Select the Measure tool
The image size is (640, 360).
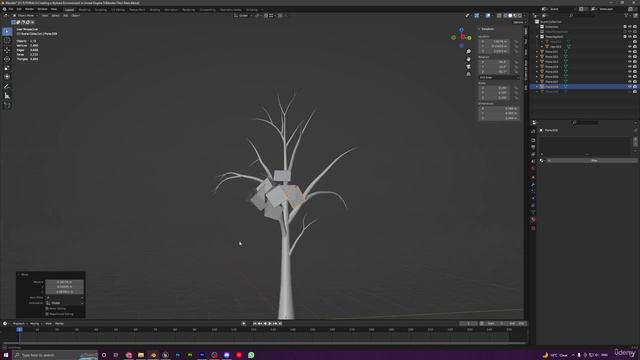[7, 96]
